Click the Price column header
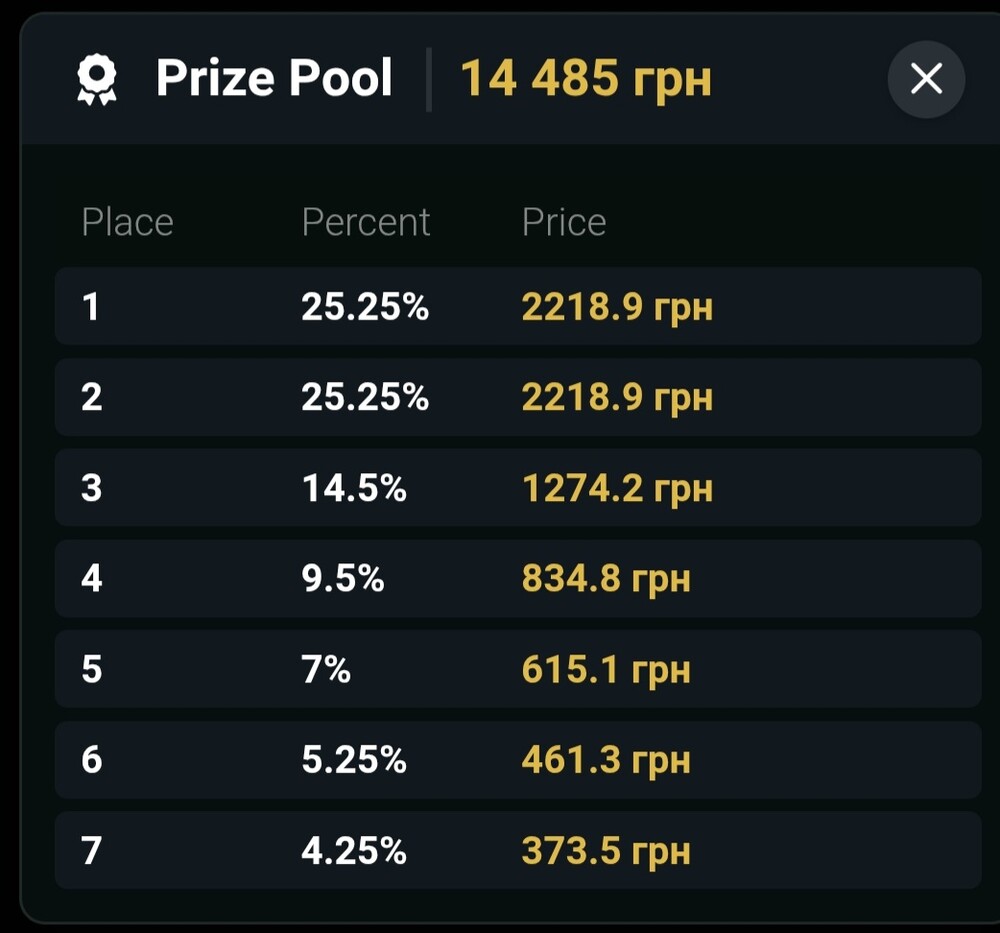 click(x=564, y=222)
